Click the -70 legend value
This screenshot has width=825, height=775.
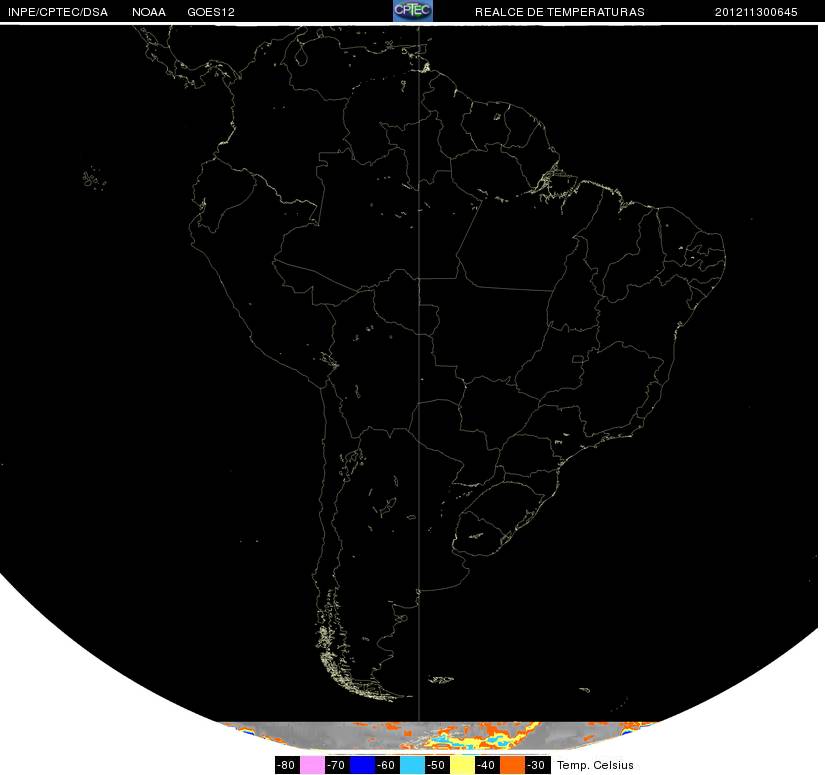[337, 765]
